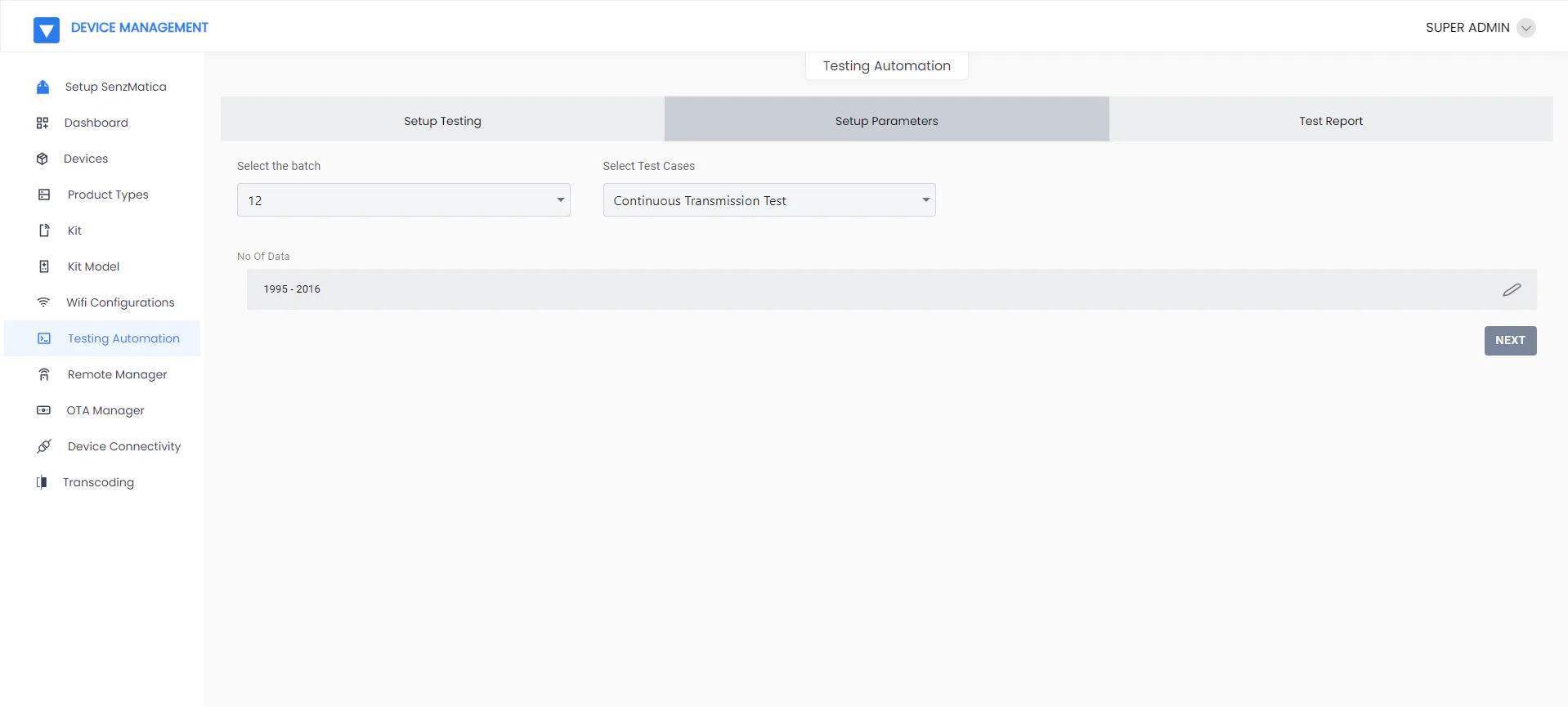Open Wifi Configurations page
This screenshot has width=1568, height=707.
102,302
